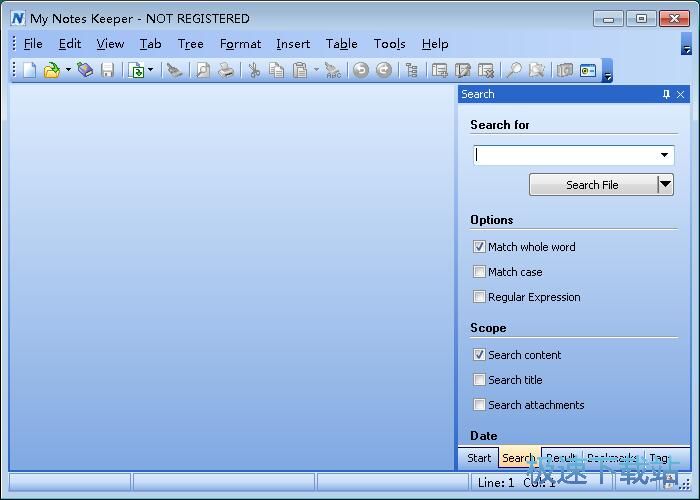Viewport: 700px width, 500px height.
Task: Switch to the Bookmarks tab
Action: (612, 458)
